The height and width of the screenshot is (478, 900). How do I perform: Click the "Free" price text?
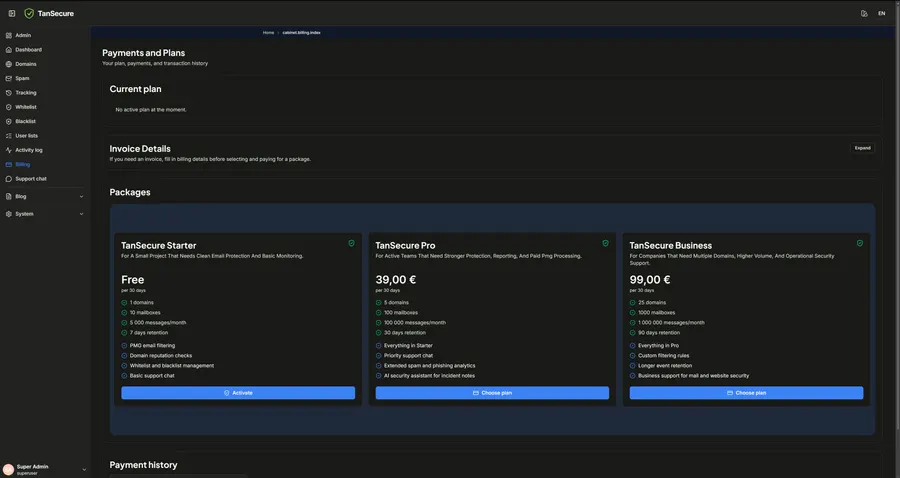133,280
